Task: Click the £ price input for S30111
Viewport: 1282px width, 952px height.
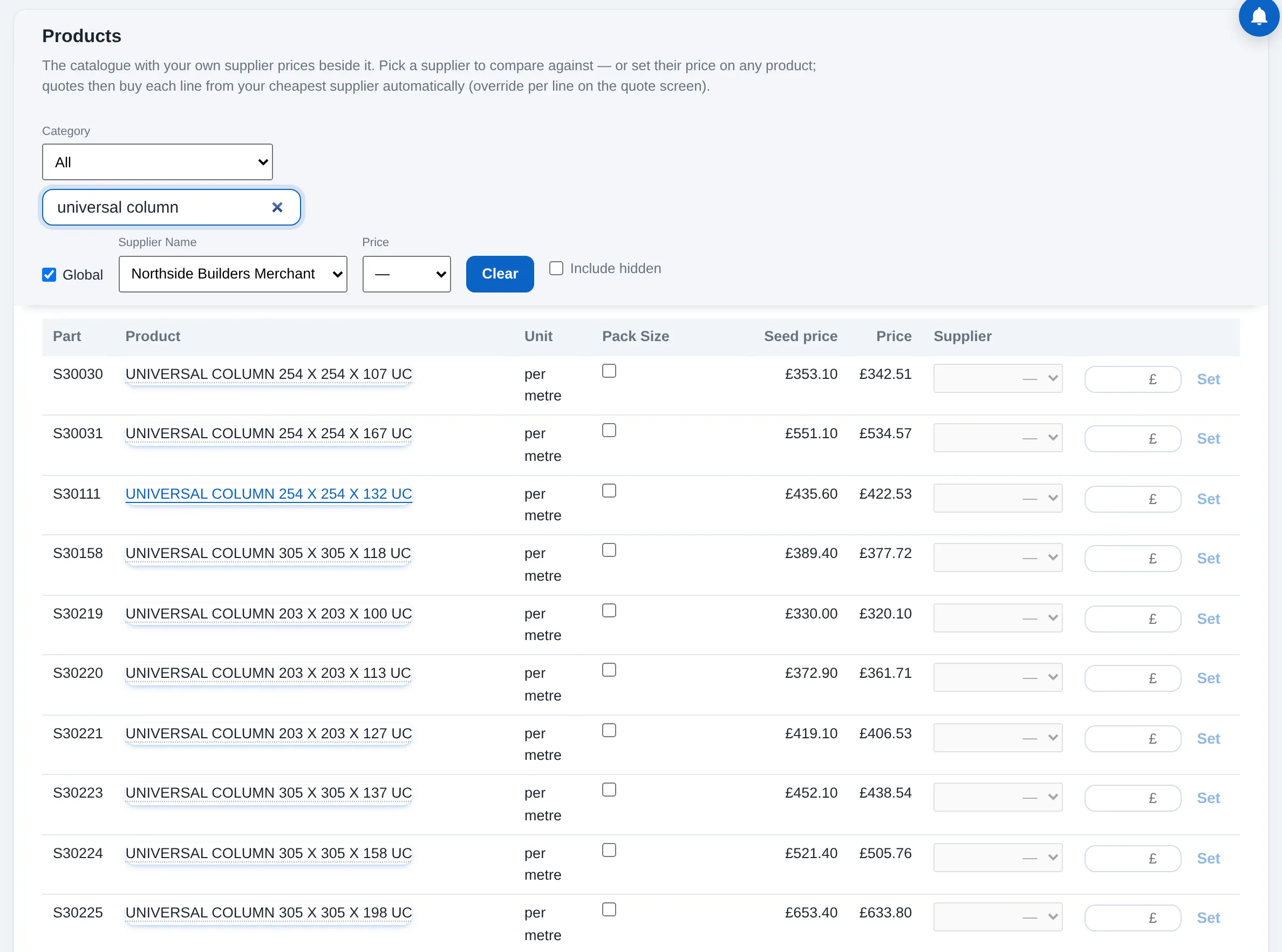Action: 1133,500
